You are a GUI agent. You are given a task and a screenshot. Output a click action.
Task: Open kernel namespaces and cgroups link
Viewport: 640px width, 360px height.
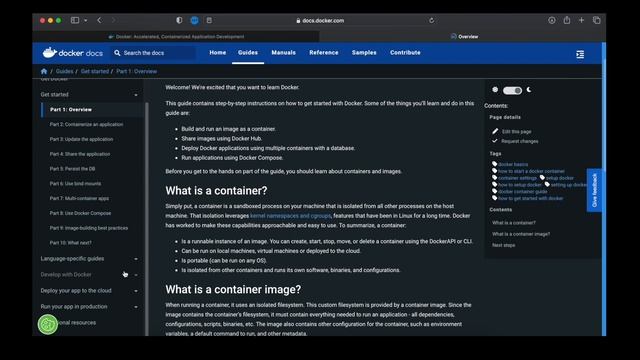coord(290,216)
